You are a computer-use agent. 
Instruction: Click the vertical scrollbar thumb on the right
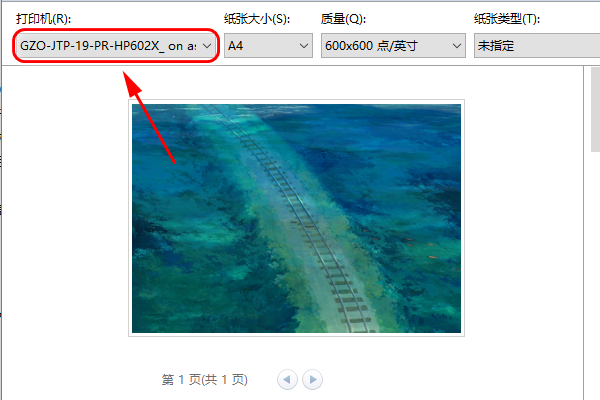595,109
